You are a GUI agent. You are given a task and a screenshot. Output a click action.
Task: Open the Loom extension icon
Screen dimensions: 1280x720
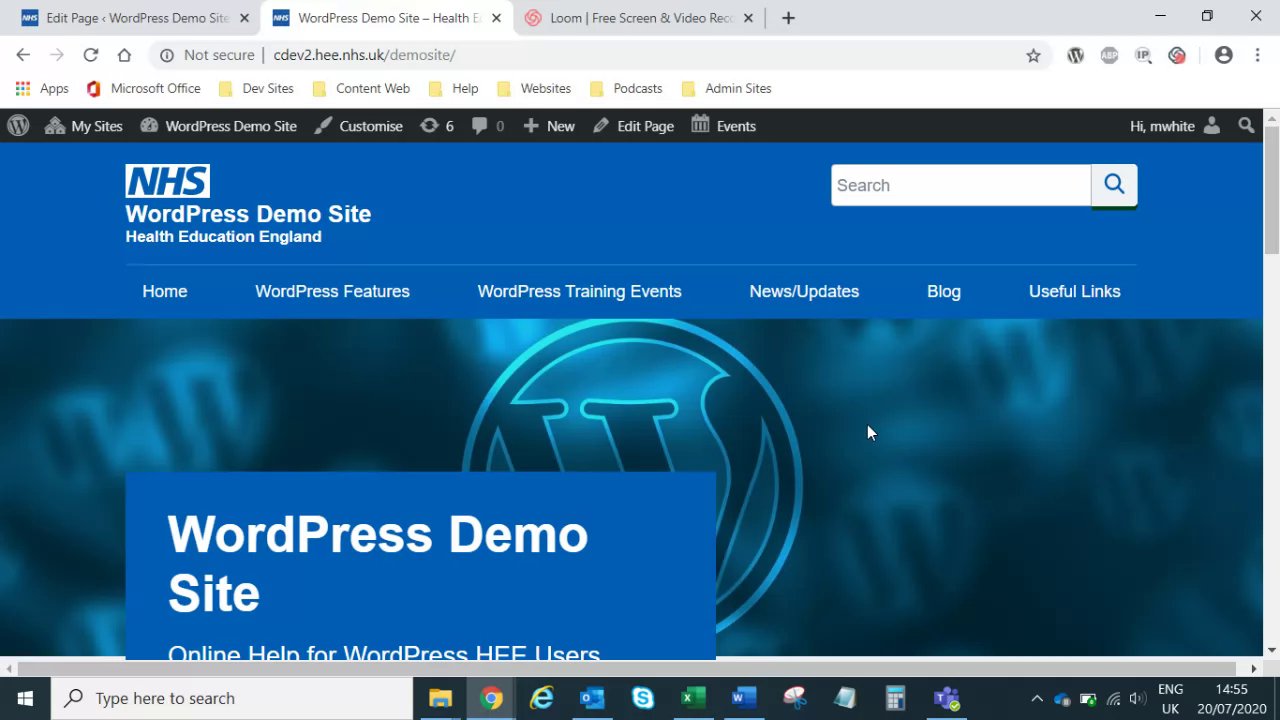[1177, 55]
